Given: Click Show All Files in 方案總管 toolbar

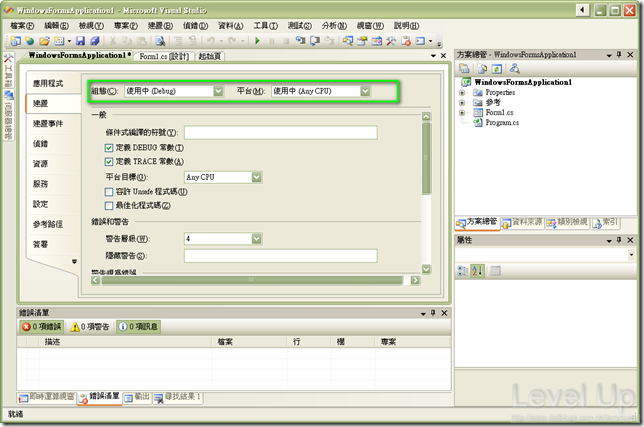Looking at the screenshot, I should coord(483,69).
